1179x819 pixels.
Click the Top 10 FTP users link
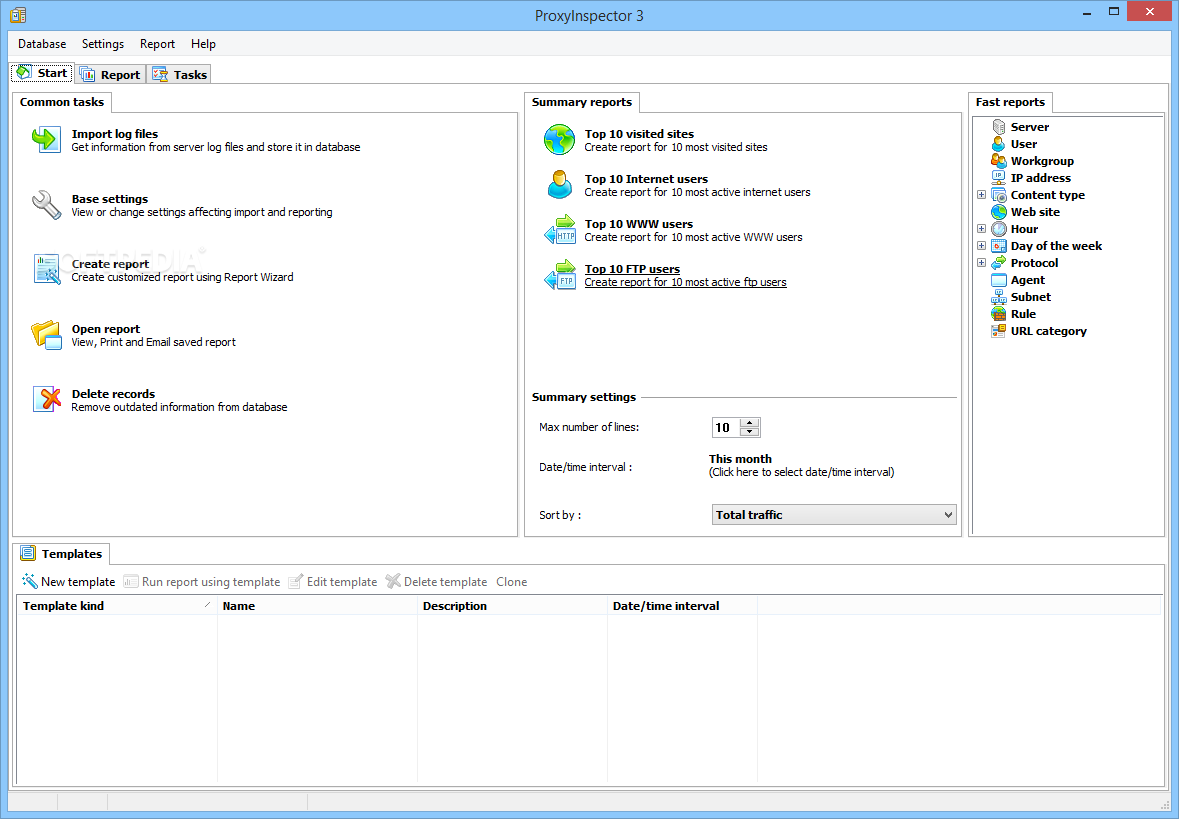(x=632, y=268)
